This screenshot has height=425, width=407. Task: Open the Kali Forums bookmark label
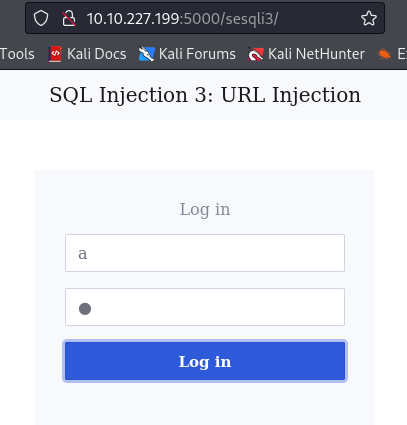coord(197,54)
